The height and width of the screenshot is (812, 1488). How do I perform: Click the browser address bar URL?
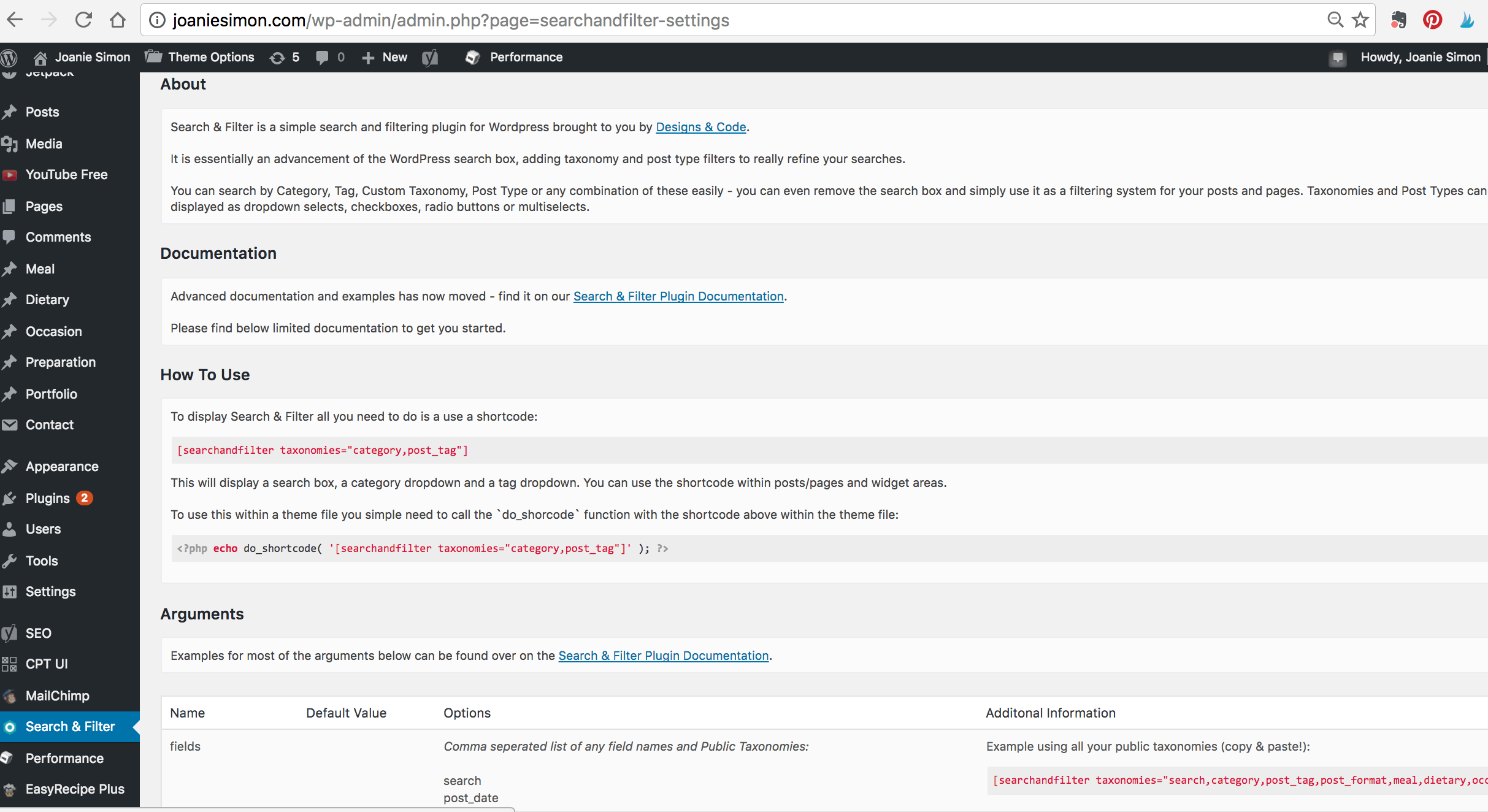point(451,20)
